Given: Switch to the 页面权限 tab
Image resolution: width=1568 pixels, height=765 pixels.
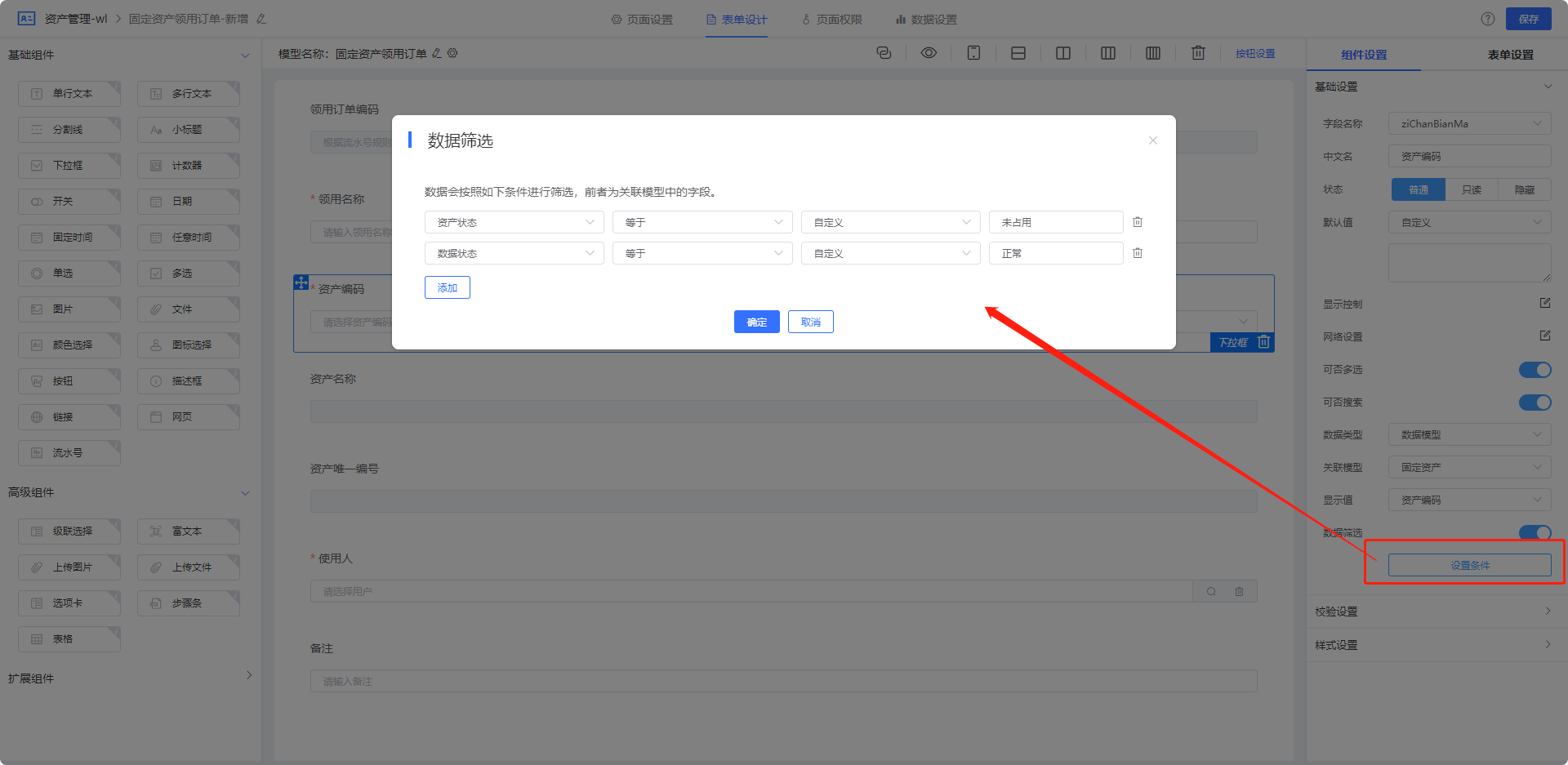Looking at the screenshot, I should click(x=831, y=19).
